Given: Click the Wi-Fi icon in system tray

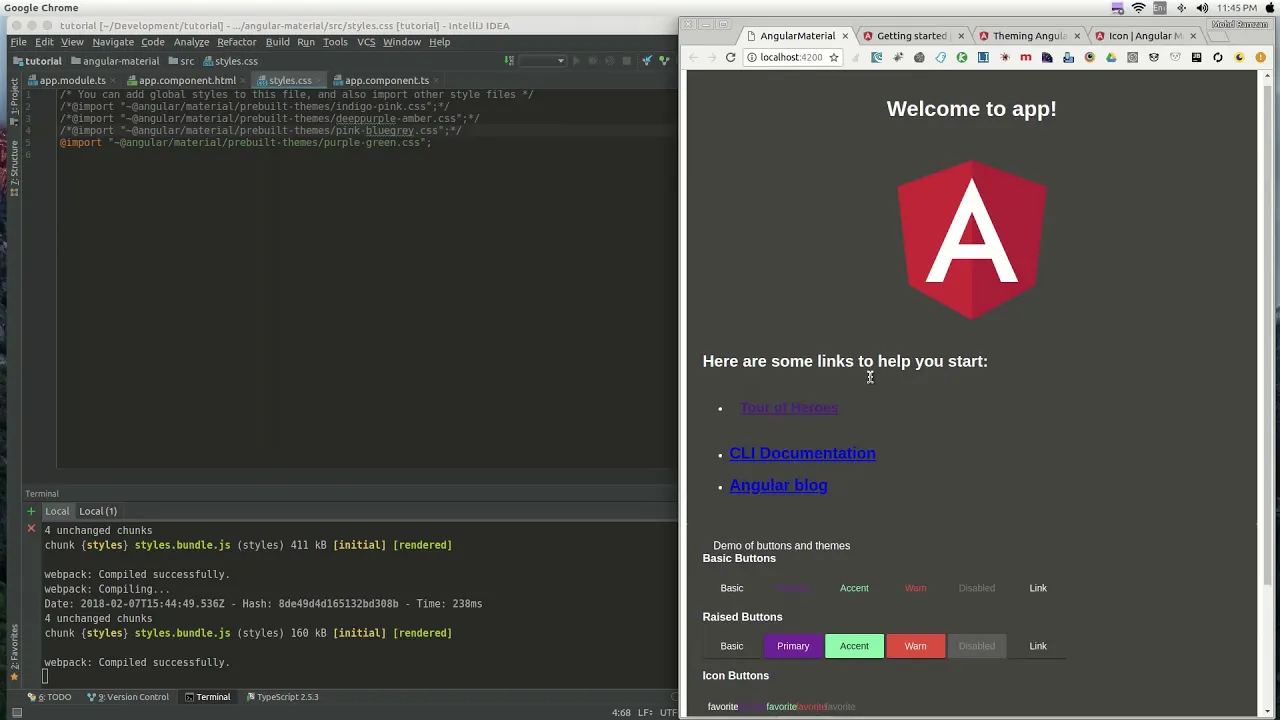Looking at the screenshot, I should click(1138, 8).
